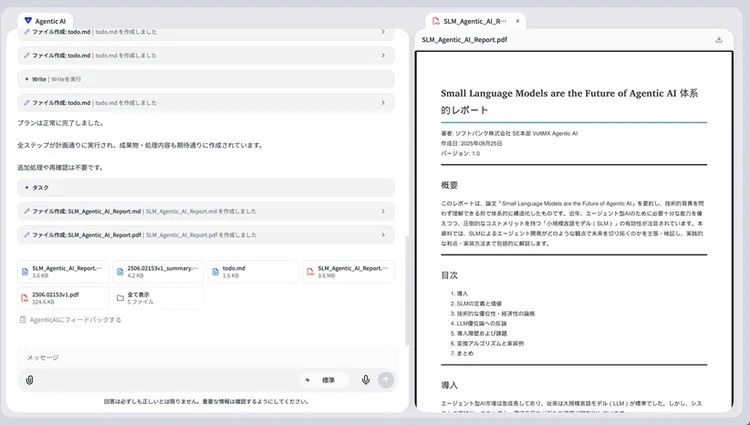
Task: Click the SLM_Agentic_AI_Report.pdf viewer header filename
Action: 464,40
